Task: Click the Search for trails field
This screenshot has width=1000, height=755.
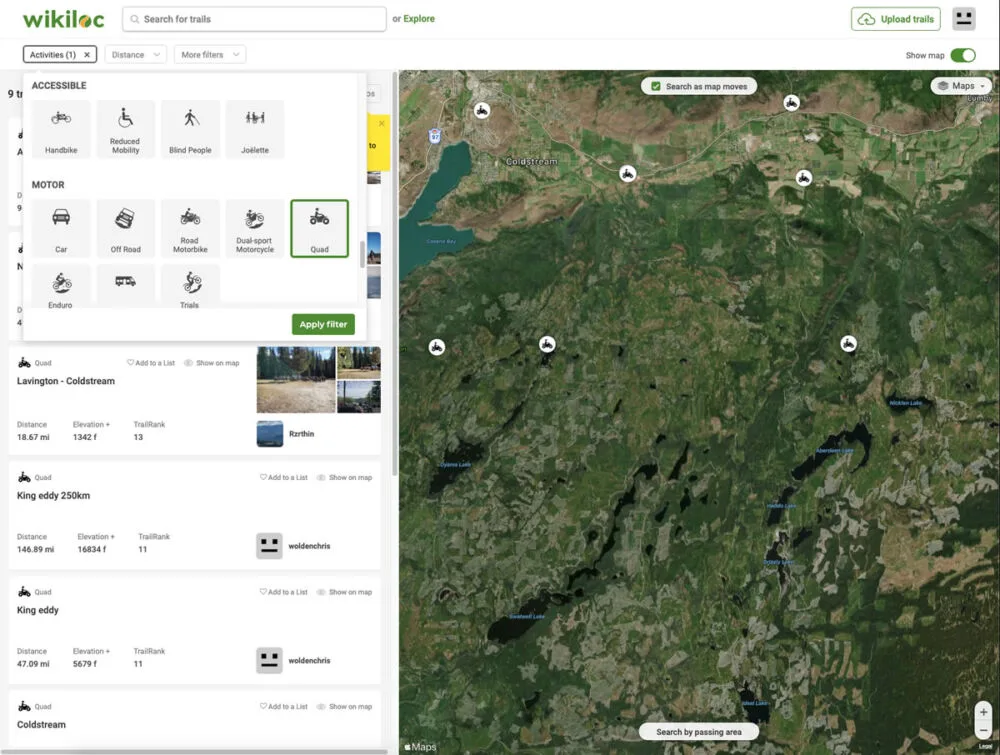Action: [x=255, y=19]
